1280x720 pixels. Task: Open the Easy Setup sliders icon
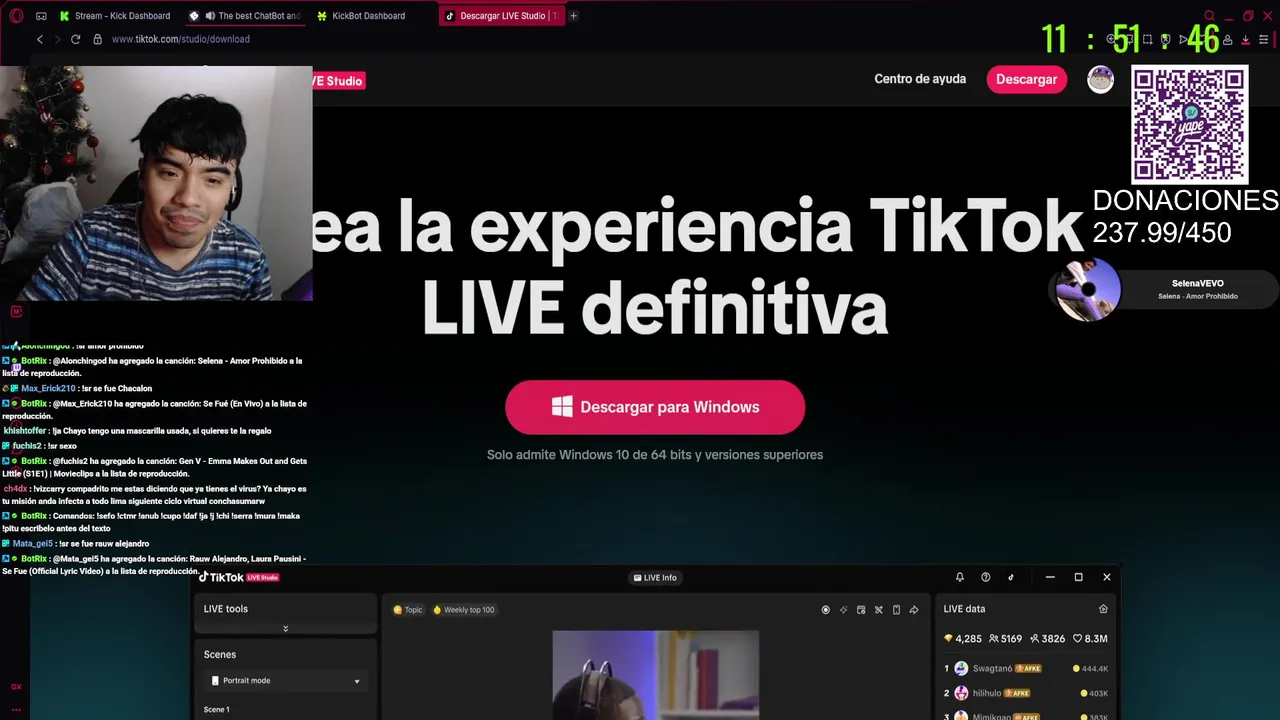pyautogui.click(x=1264, y=40)
